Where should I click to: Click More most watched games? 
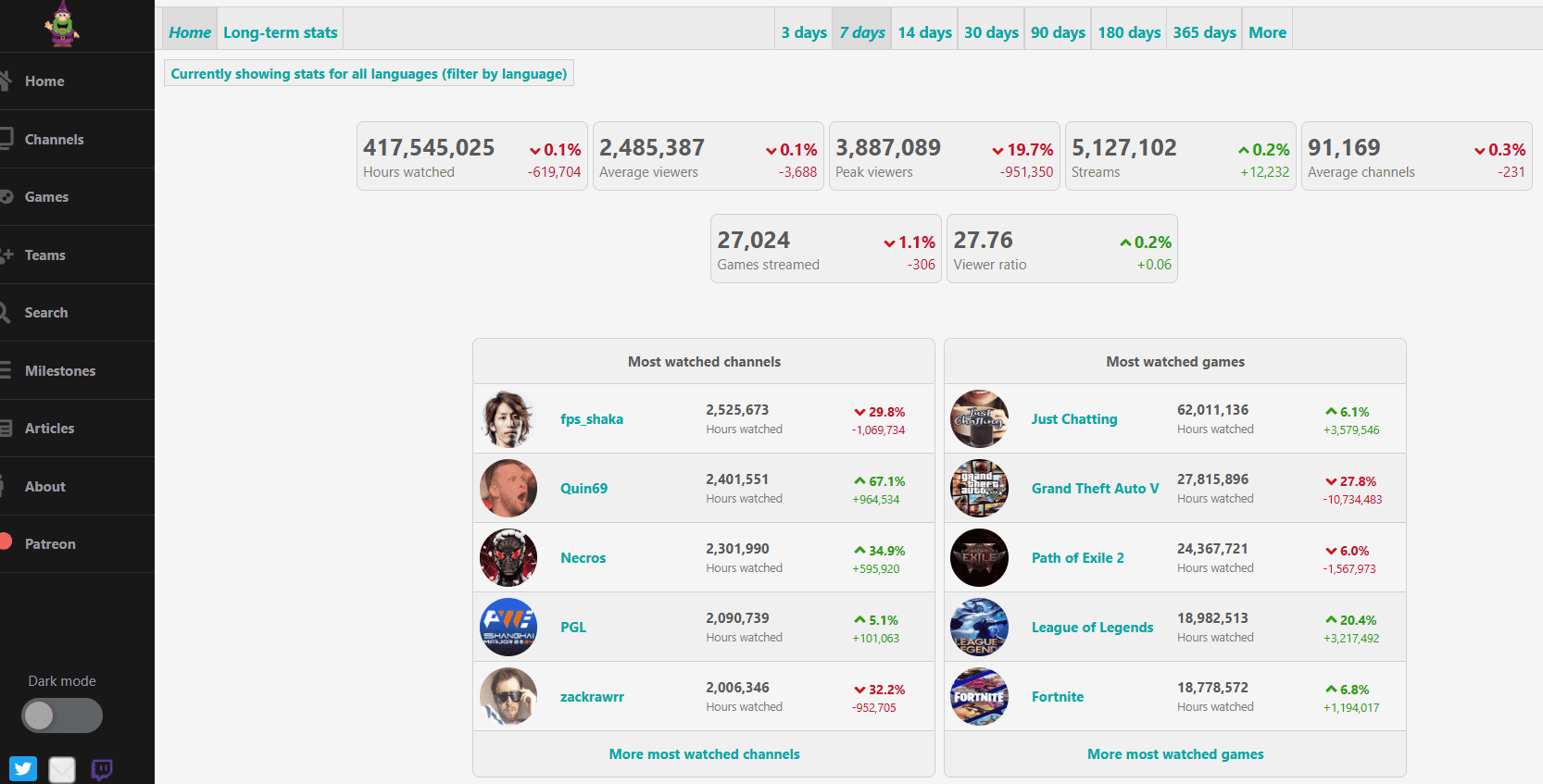(x=1175, y=754)
